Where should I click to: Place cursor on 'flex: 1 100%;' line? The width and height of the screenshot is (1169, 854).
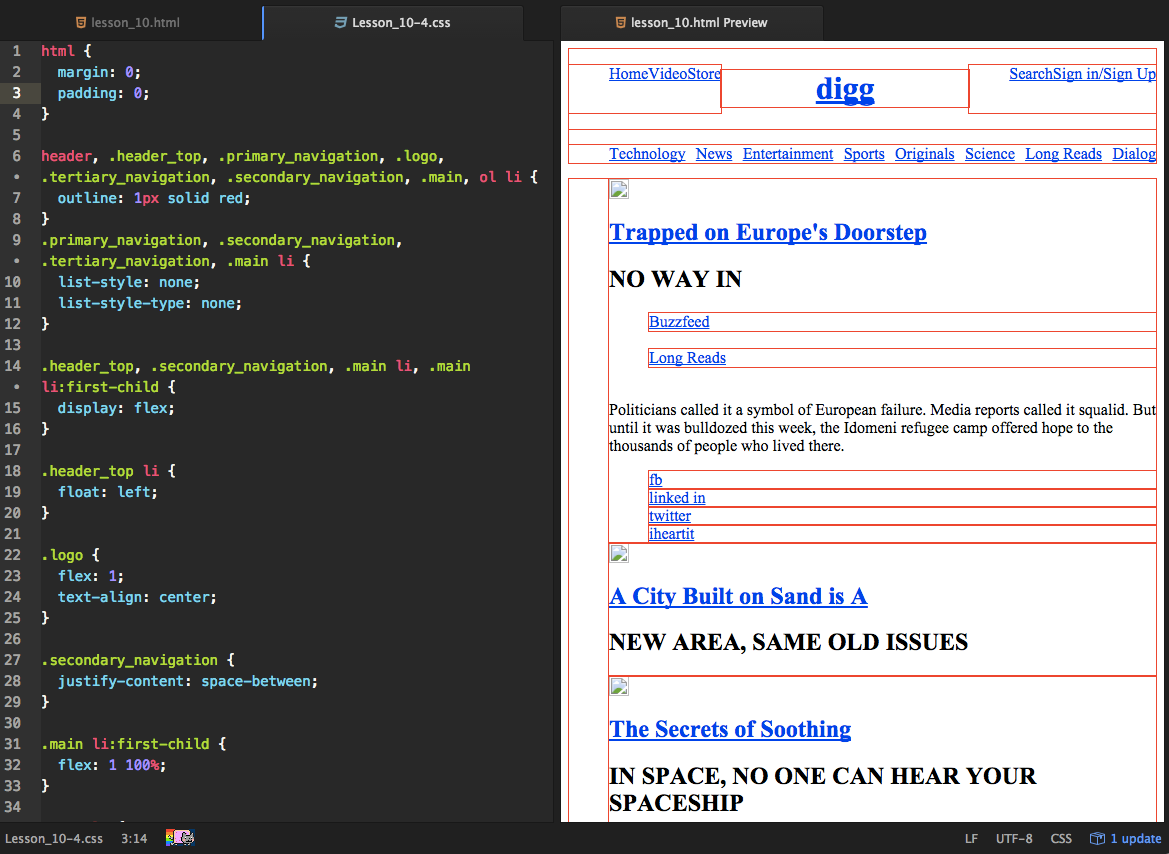click(112, 764)
